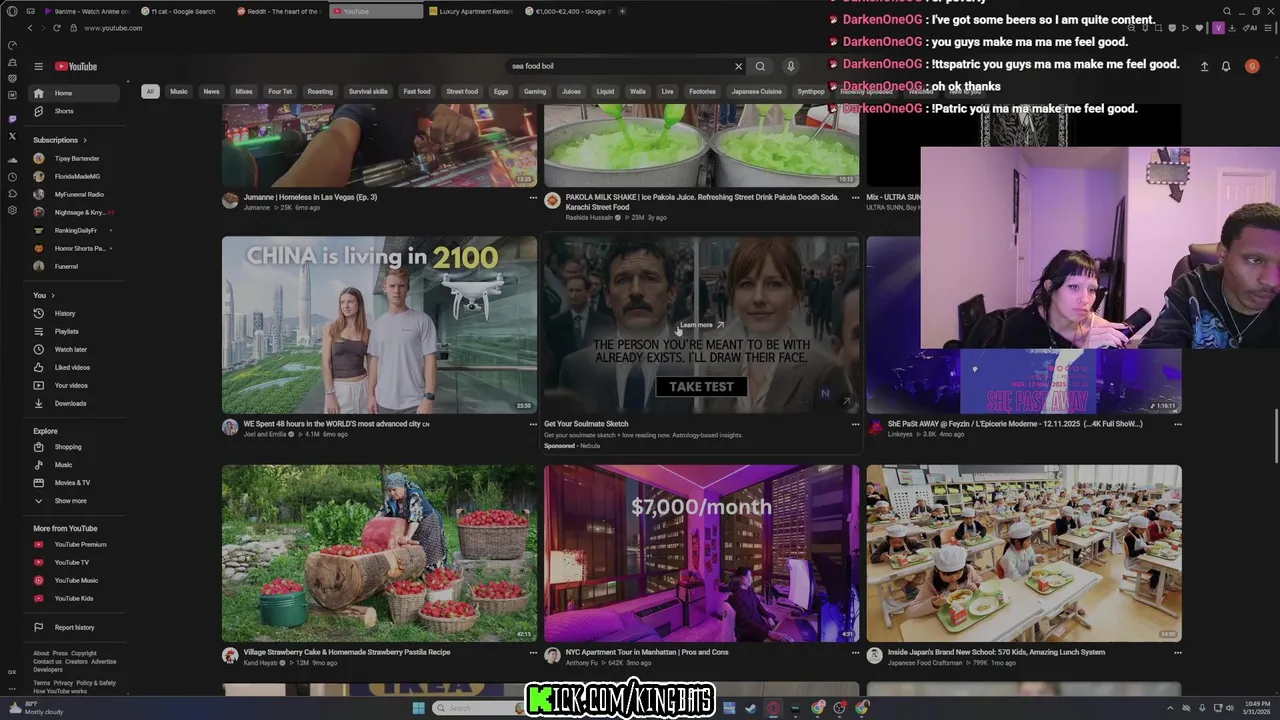Open YouTube Premium link
This screenshot has width=1280, height=720.
[x=75, y=544]
